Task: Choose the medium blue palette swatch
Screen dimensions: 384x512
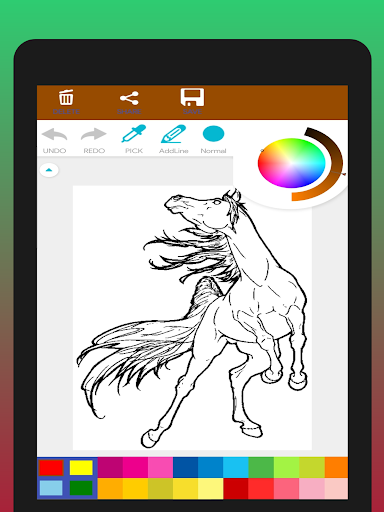Action: click(x=211, y=467)
